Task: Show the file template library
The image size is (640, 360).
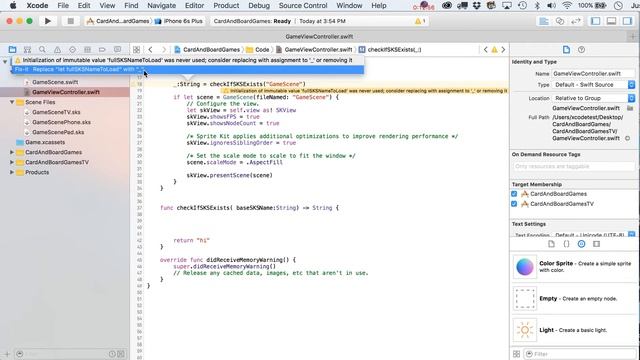Action: coord(551,244)
